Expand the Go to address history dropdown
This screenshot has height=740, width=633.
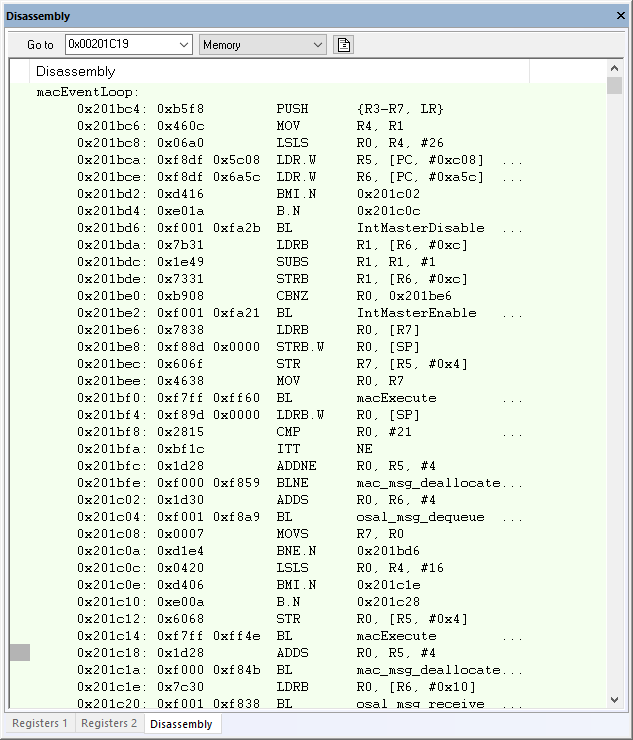[183, 45]
